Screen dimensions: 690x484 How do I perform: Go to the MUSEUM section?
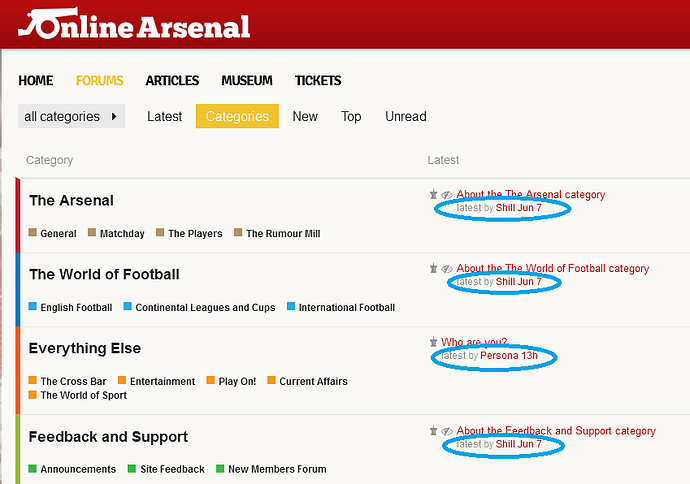click(x=246, y=80)
